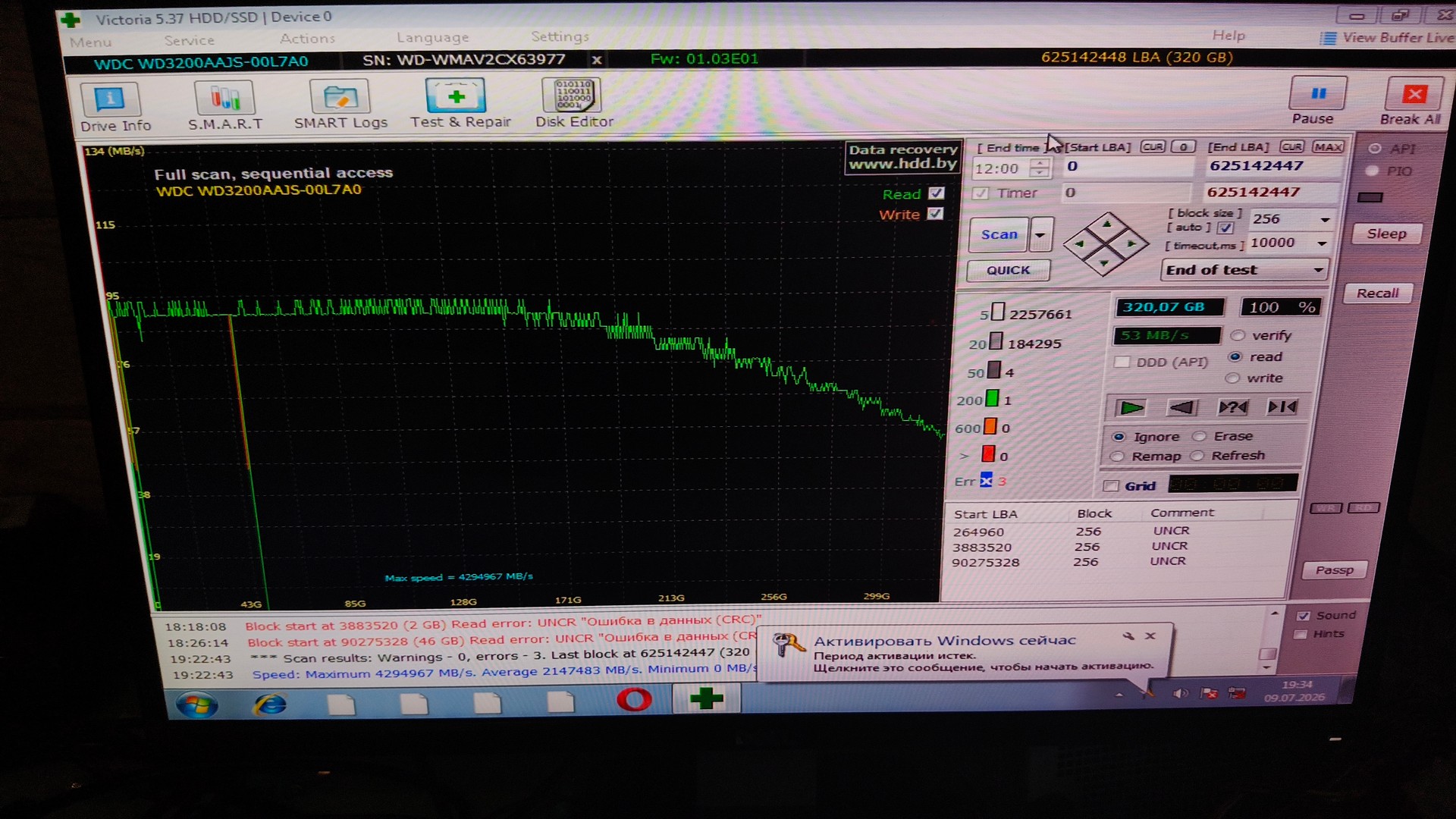Screen dimensions: 1456x819
Task: Click the Passp button
Action: (1335, 570)
